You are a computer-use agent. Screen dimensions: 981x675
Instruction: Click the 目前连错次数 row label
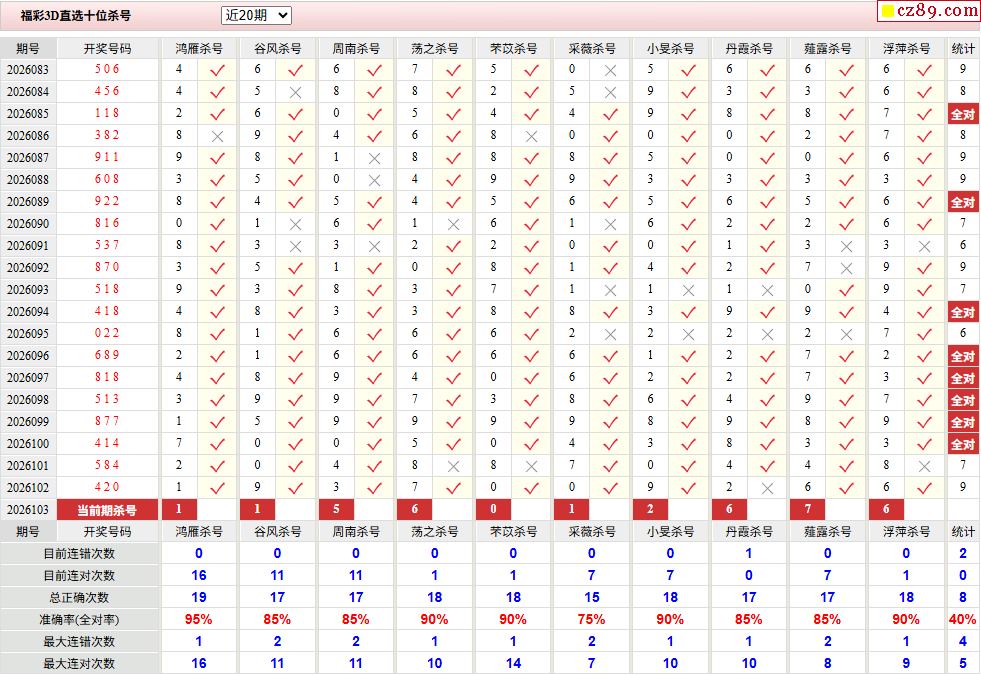tap(79, 554)
